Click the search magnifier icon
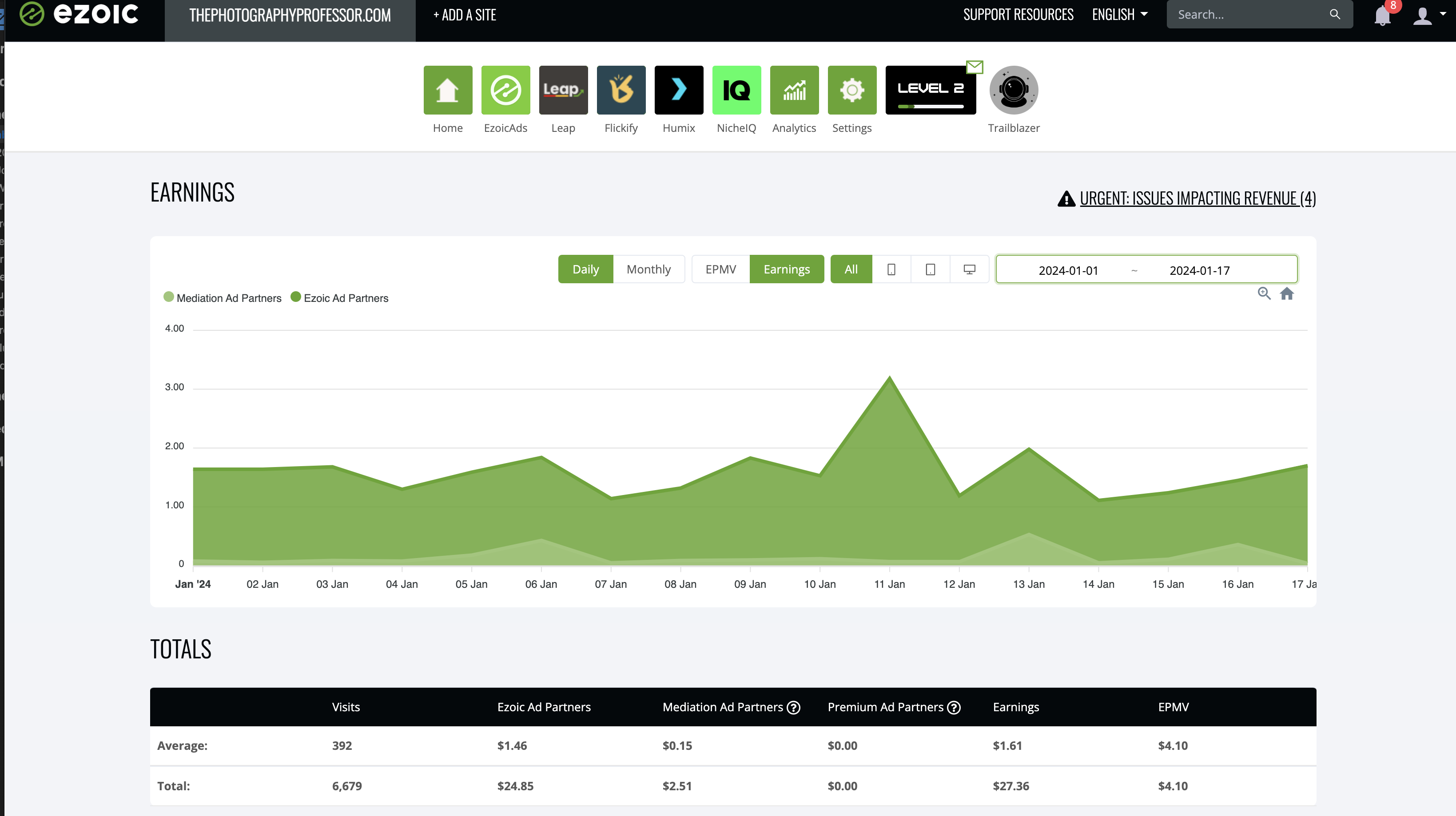 (1334, 14)
